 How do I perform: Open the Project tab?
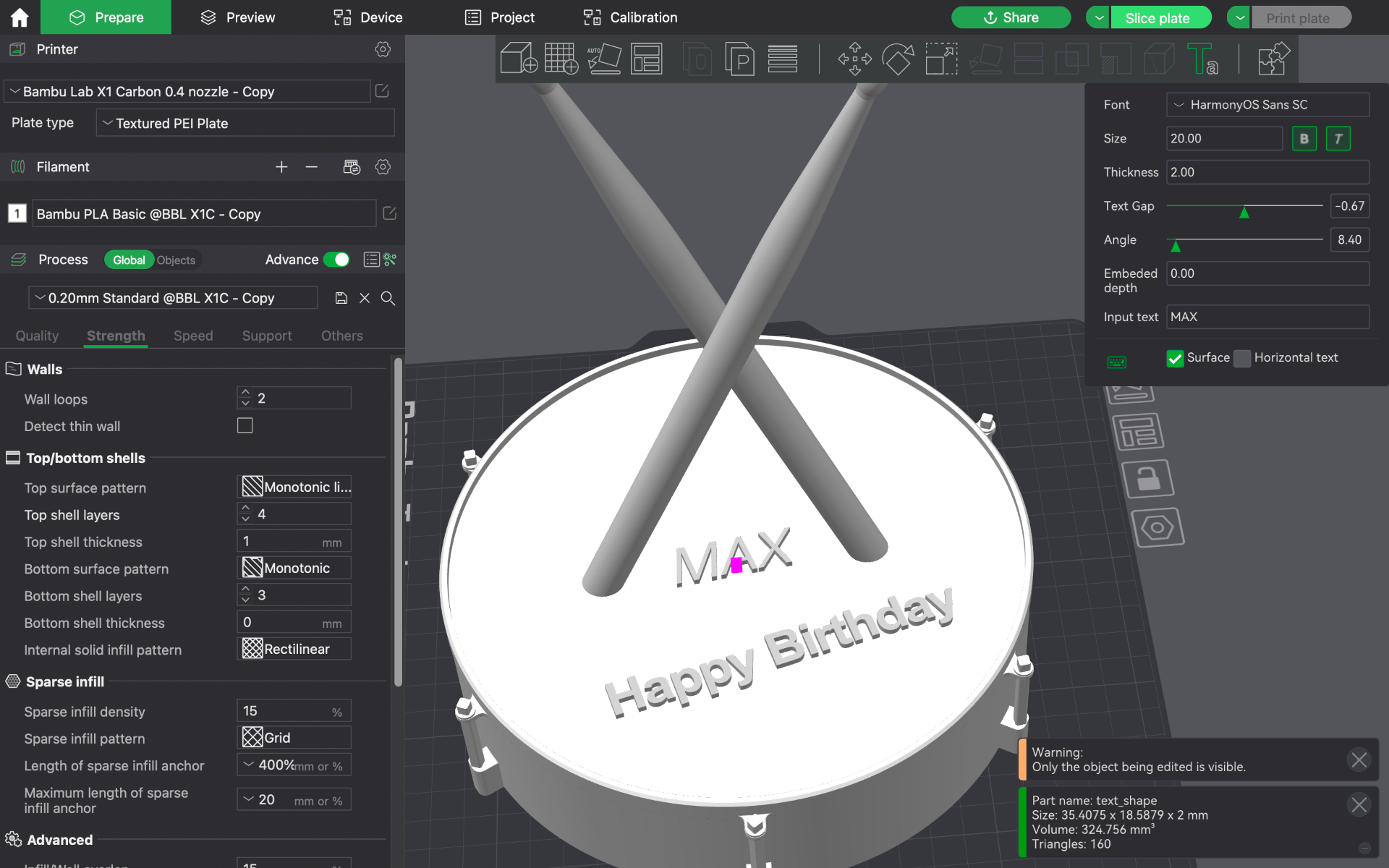[x=500, y=17]
